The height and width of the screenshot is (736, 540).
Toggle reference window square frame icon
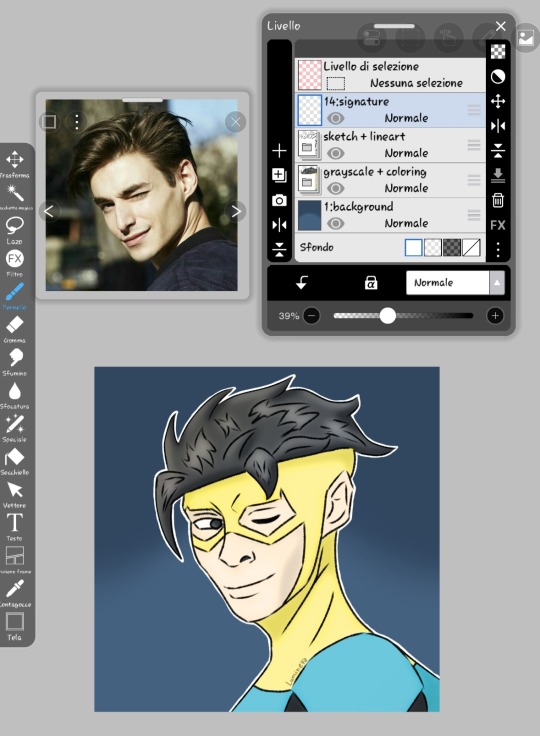[49, 122]
